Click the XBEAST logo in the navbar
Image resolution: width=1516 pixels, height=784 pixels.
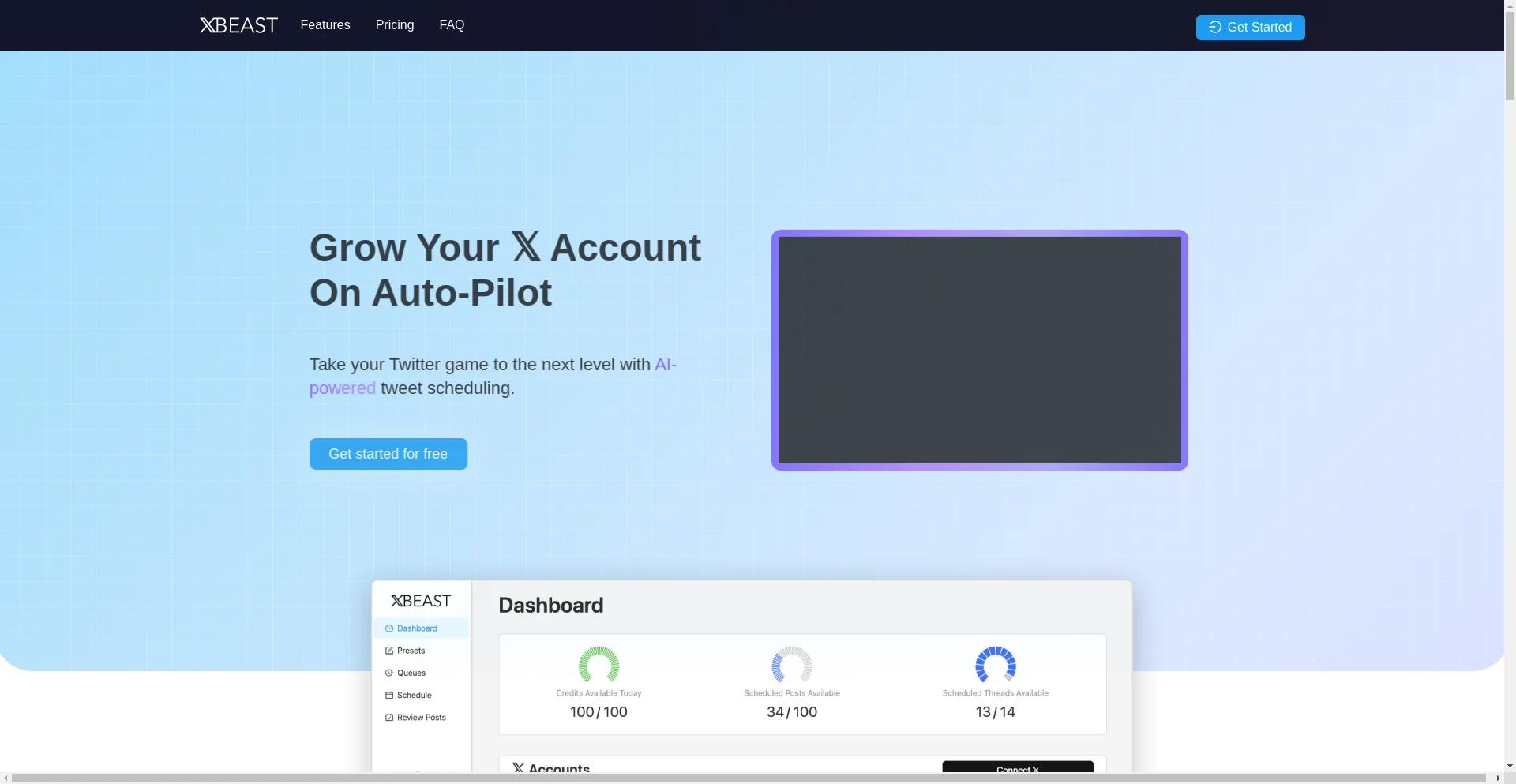(238, 25)
